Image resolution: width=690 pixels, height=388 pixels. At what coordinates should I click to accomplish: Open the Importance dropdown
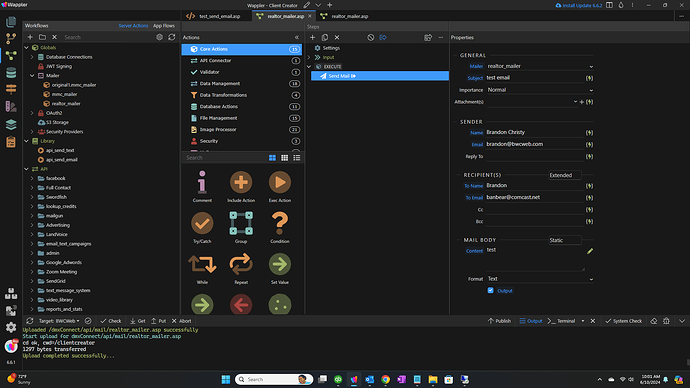pos(540,90)
